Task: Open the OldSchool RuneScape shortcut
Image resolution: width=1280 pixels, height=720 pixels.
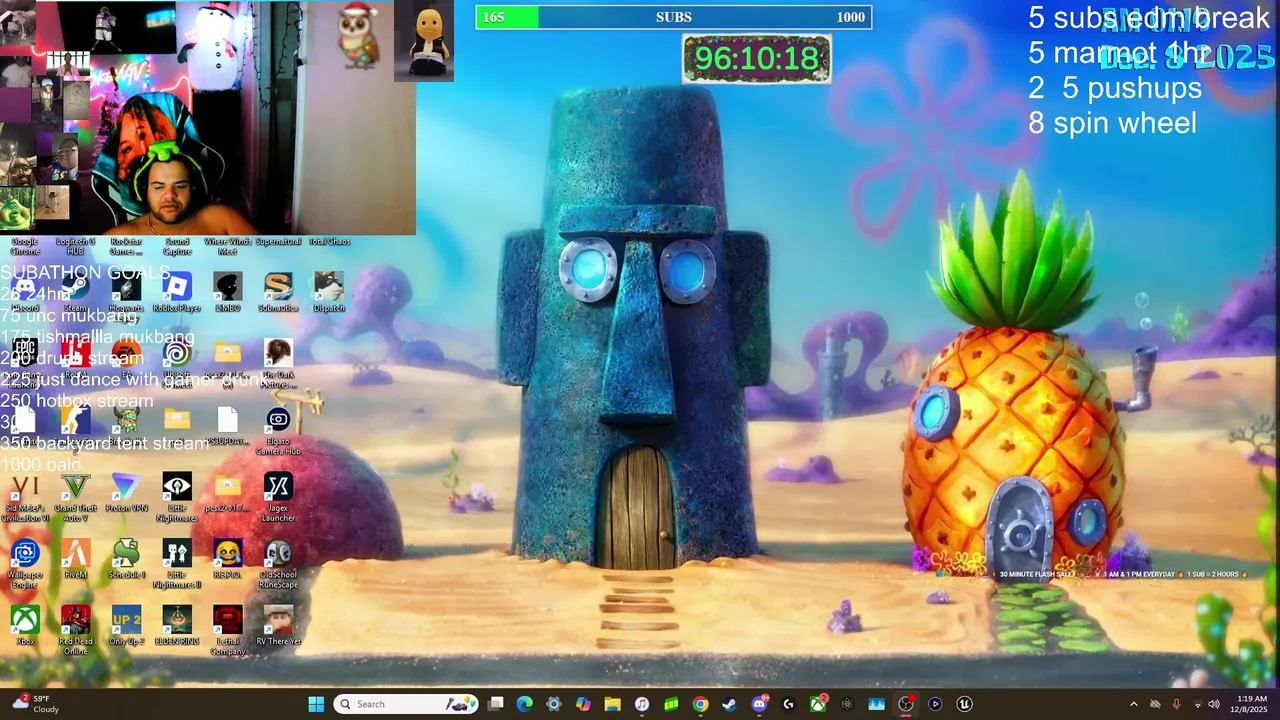Action: point(278,562)
